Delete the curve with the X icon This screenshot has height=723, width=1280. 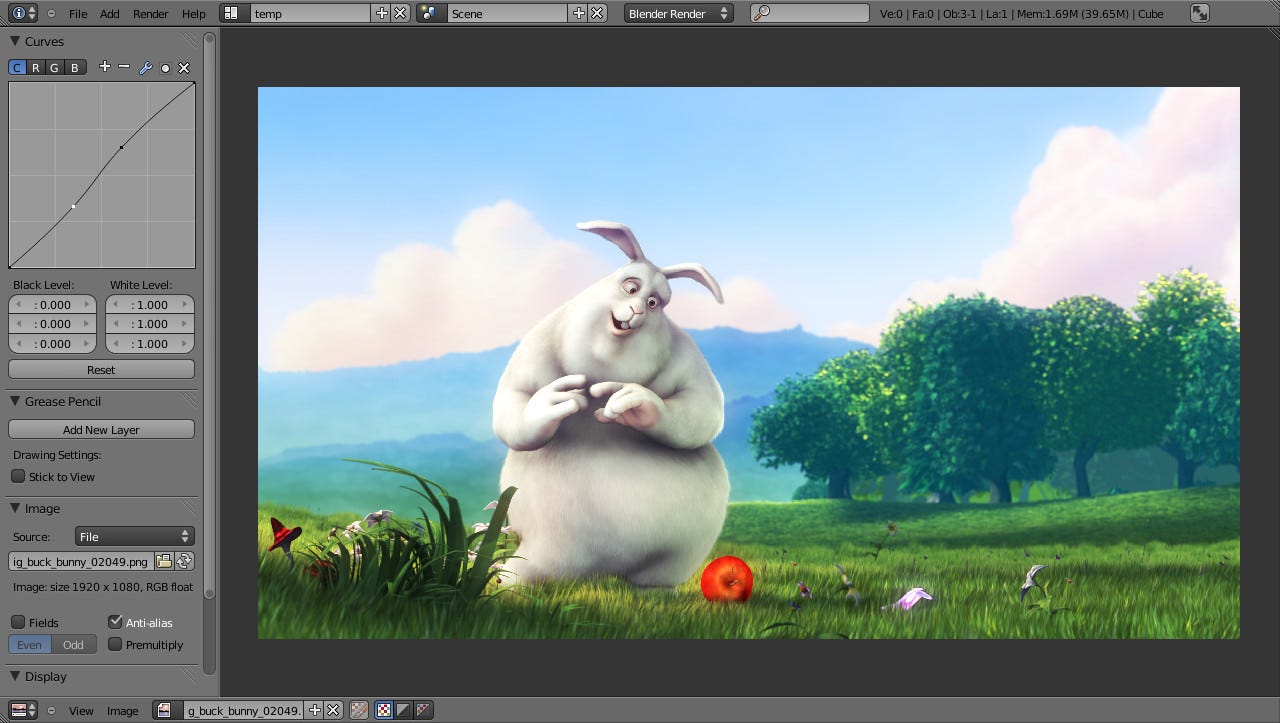click(x=185, y=67)
